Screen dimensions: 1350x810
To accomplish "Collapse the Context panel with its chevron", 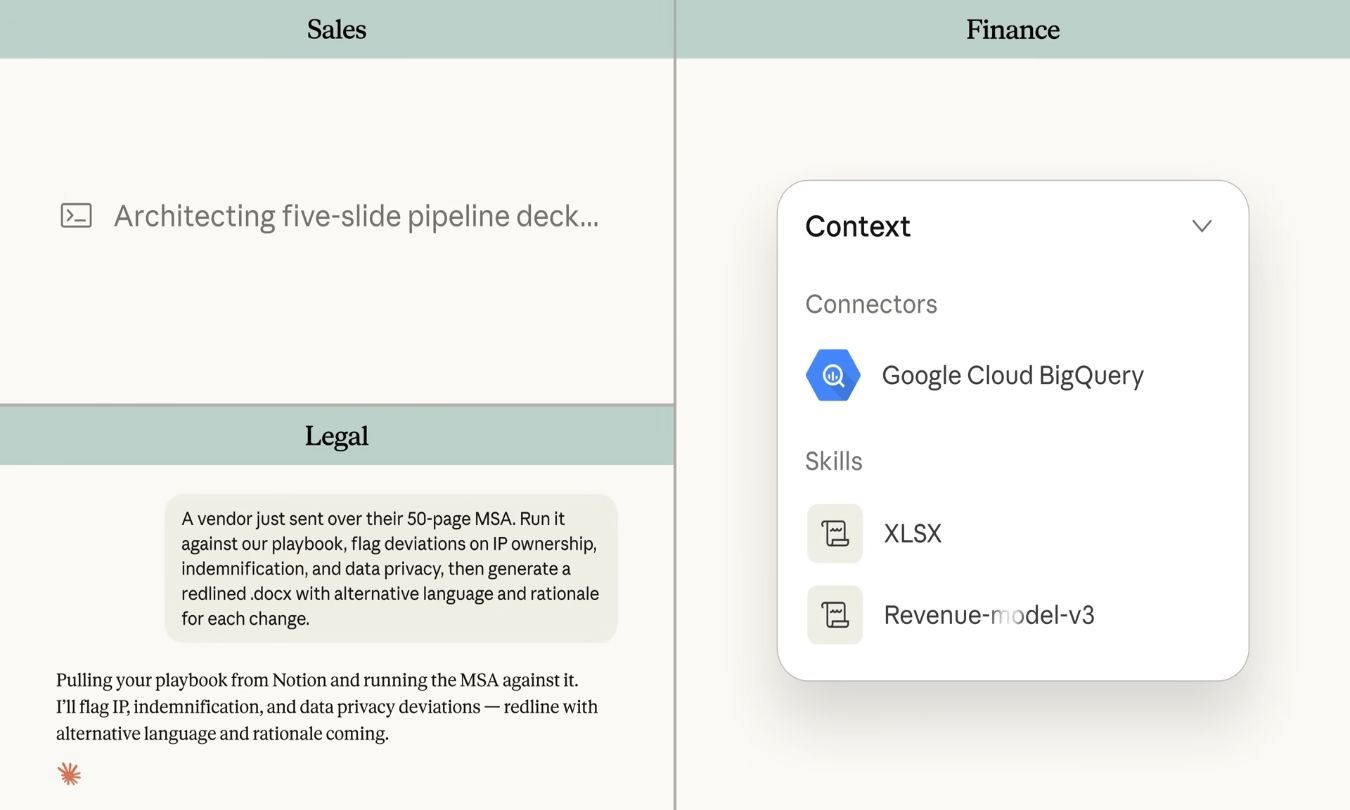I will (1202, 226).
